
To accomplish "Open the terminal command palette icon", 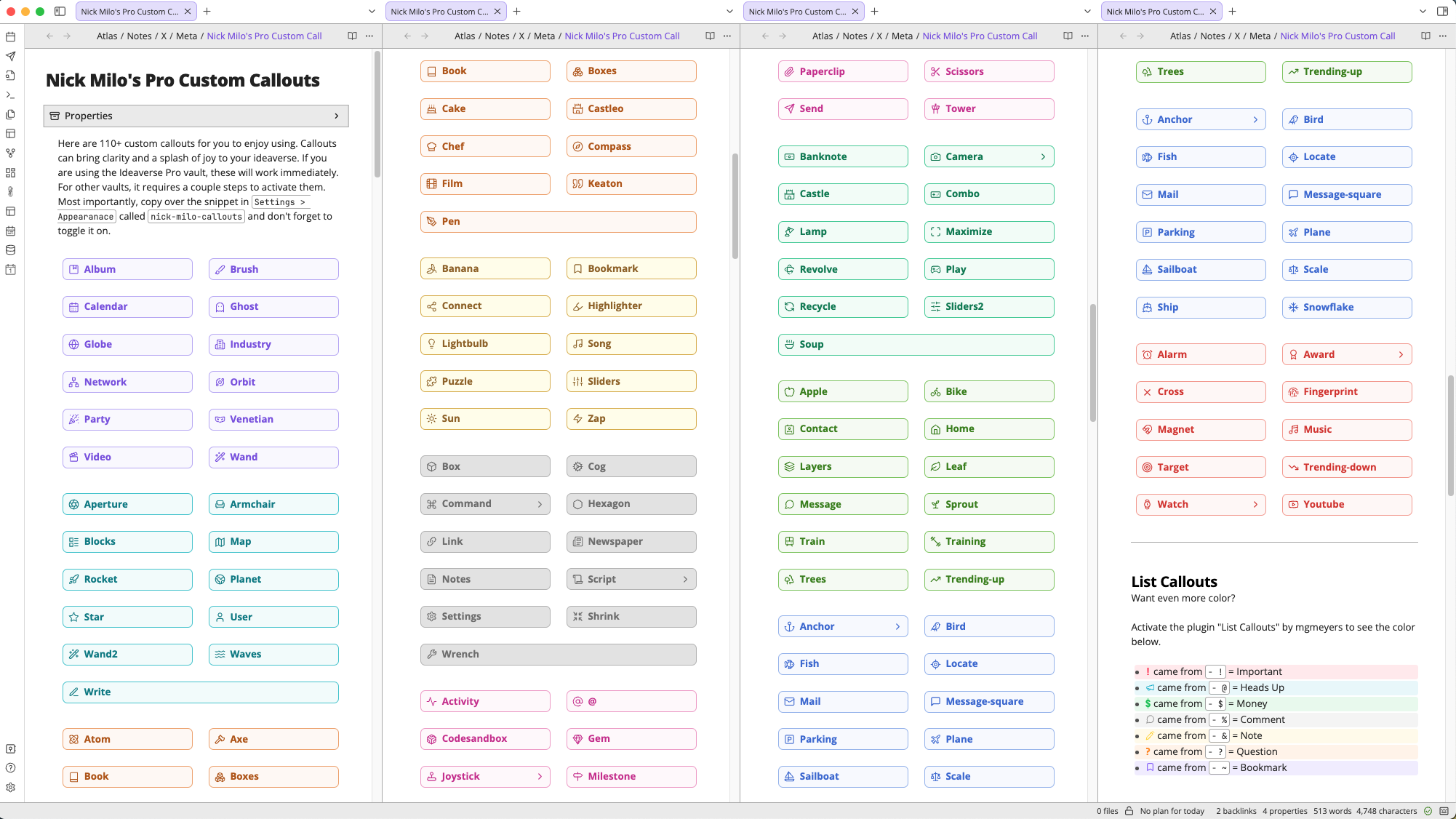I will coord(10,95).
